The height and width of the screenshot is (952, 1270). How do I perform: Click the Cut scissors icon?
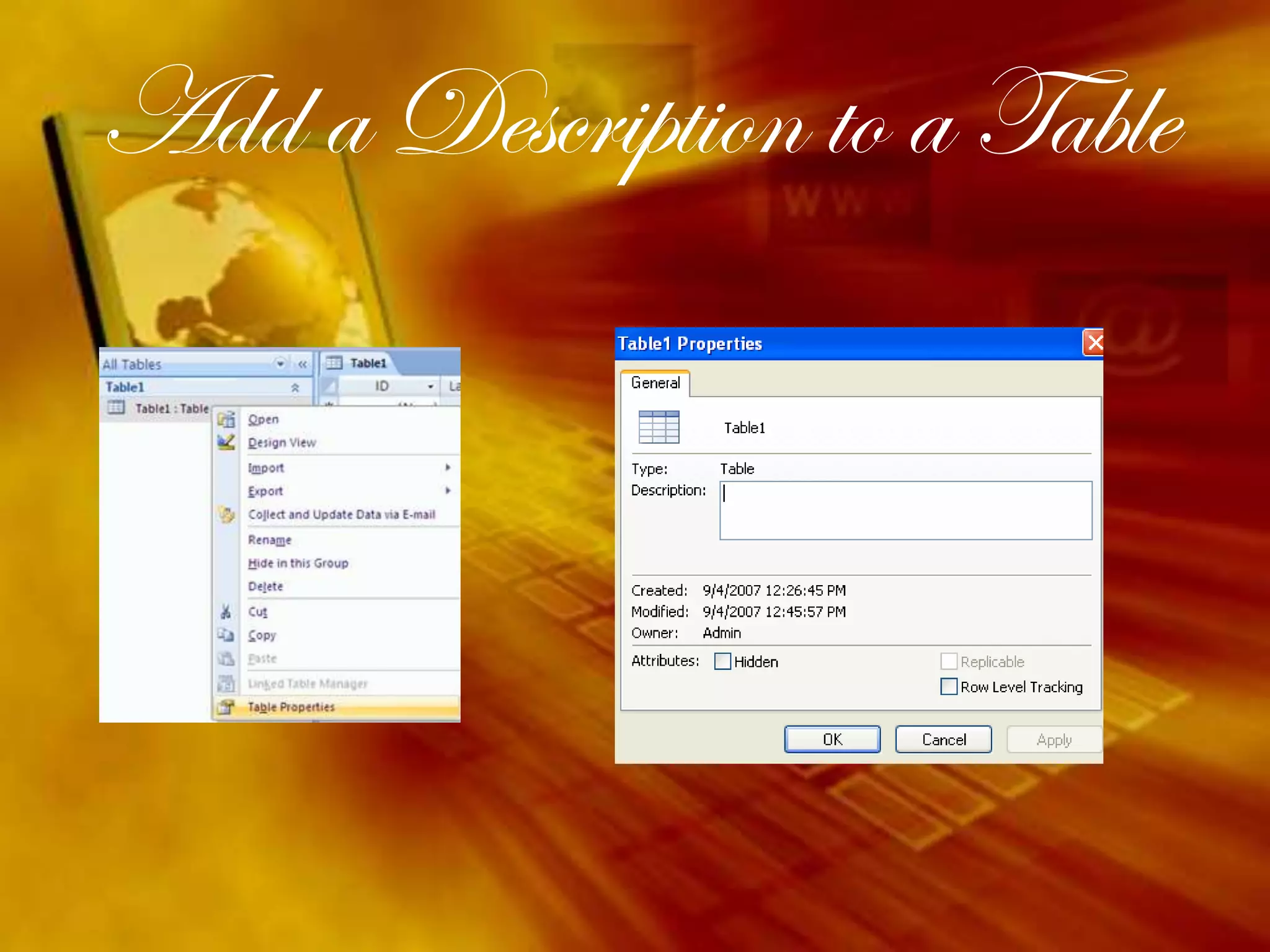click(226, 612)
